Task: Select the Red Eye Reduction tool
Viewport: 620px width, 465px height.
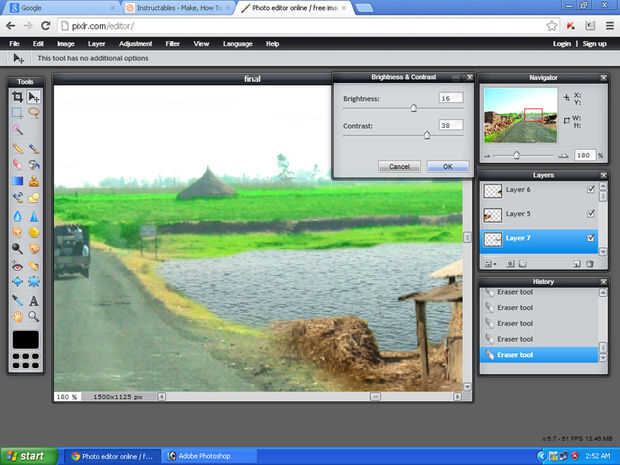Action: click(17, 267)
